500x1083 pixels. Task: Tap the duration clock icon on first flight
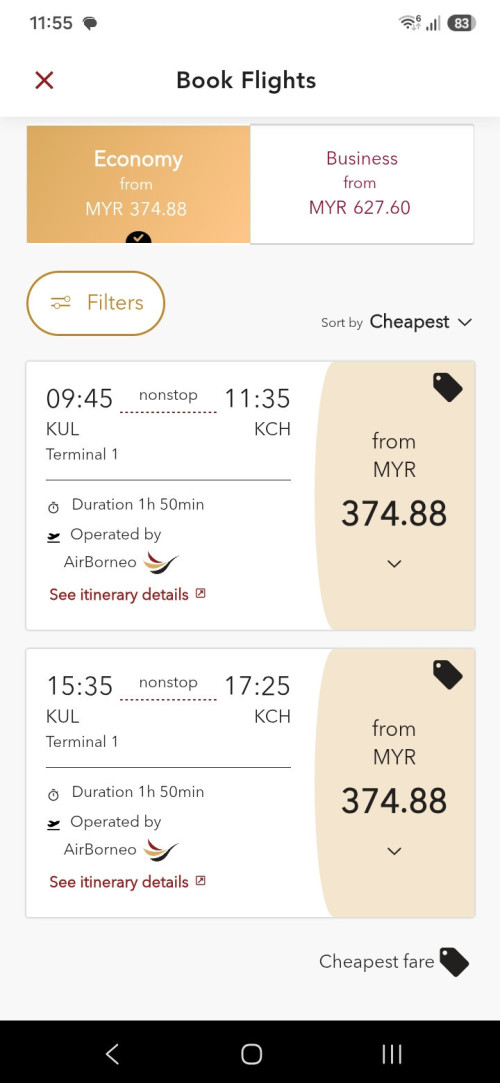(x=54, y=508)
